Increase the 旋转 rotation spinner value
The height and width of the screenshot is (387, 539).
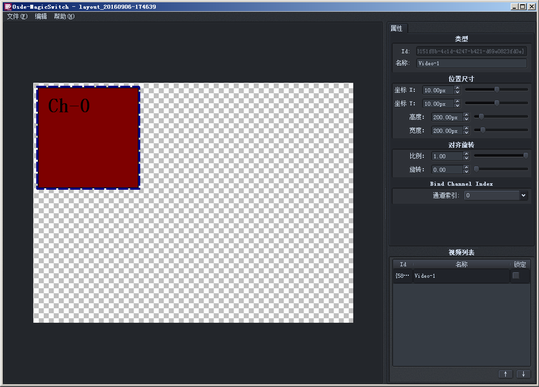tap(466, 167)
